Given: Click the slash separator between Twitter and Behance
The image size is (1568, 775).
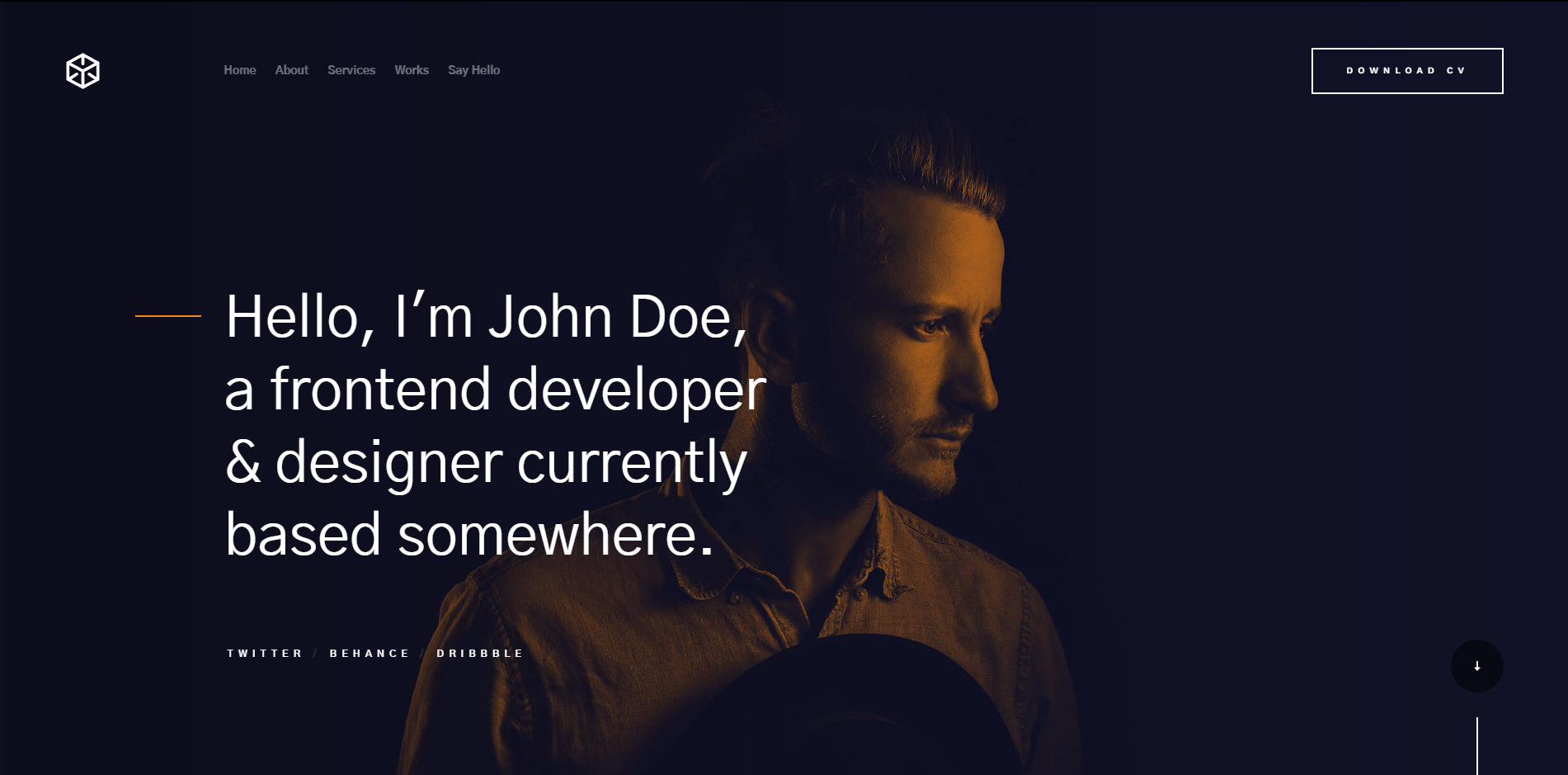Looking at the screenshot, I should pyautogui.click(x=316, y=654).
